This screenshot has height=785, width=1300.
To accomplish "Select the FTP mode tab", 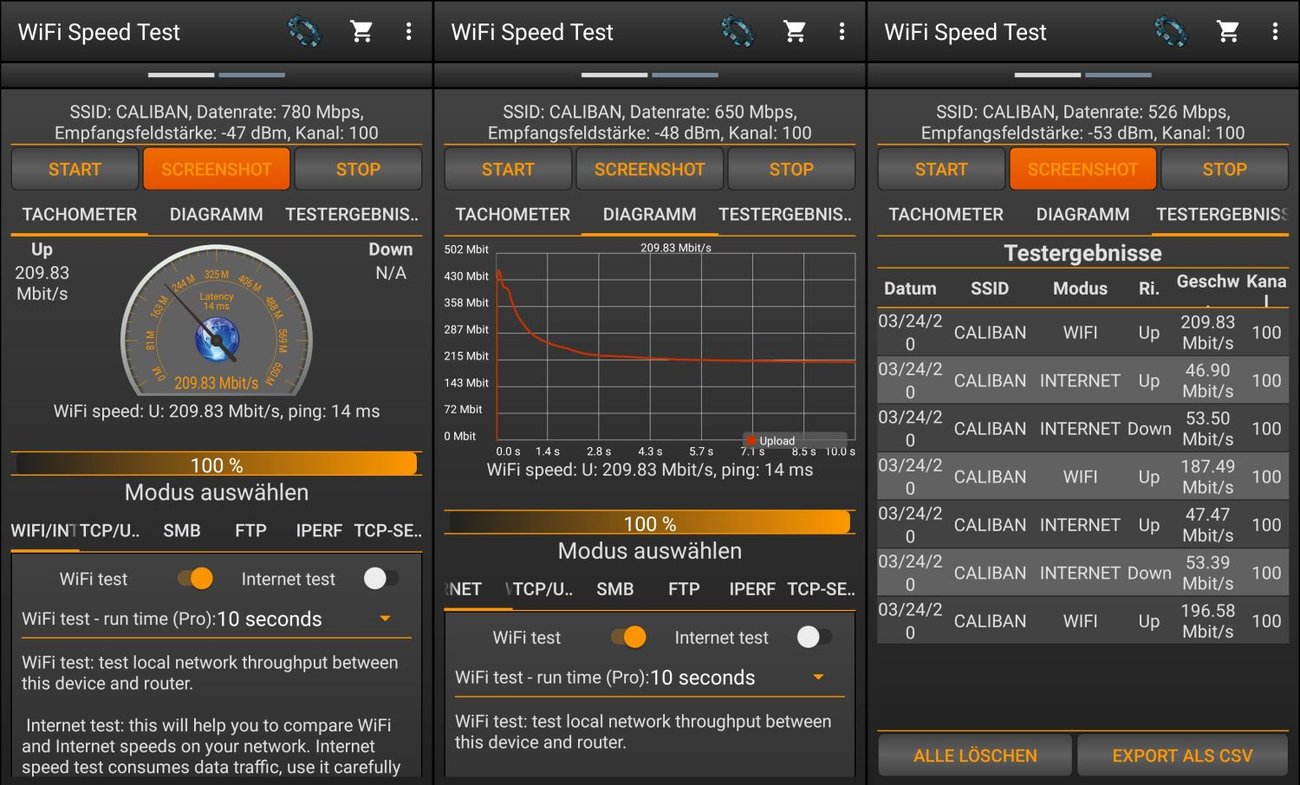I will click(250, 530).
